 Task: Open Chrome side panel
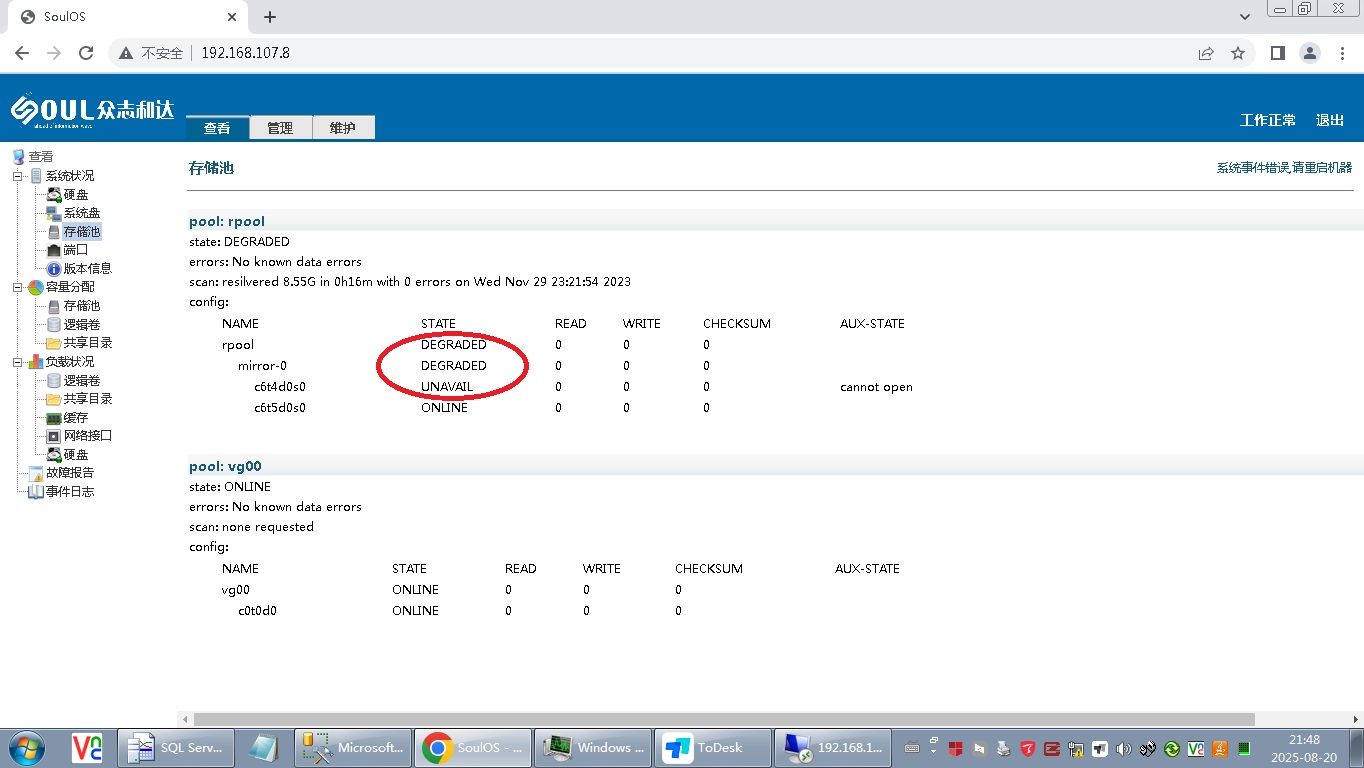pyautogui.click(x=1277, y=53)
